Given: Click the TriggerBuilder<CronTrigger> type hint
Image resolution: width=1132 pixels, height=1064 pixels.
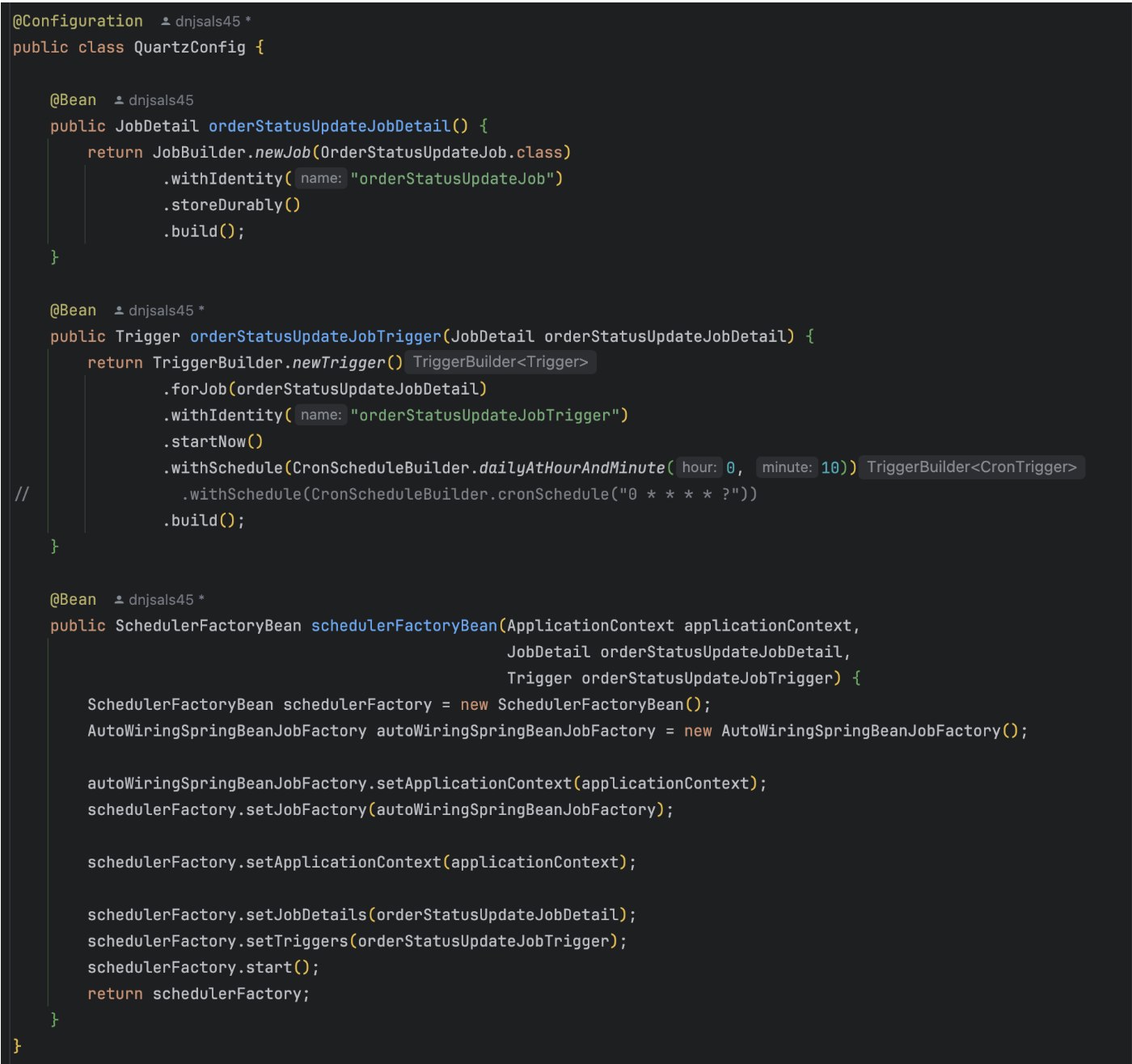Looking at the screenshot, I should click(972, 467).
